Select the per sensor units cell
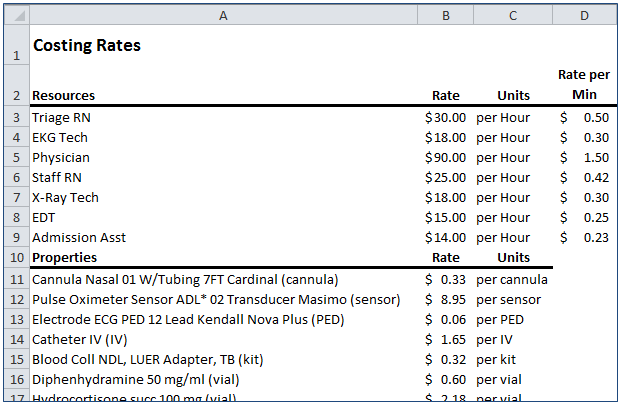 coord(513,299)
